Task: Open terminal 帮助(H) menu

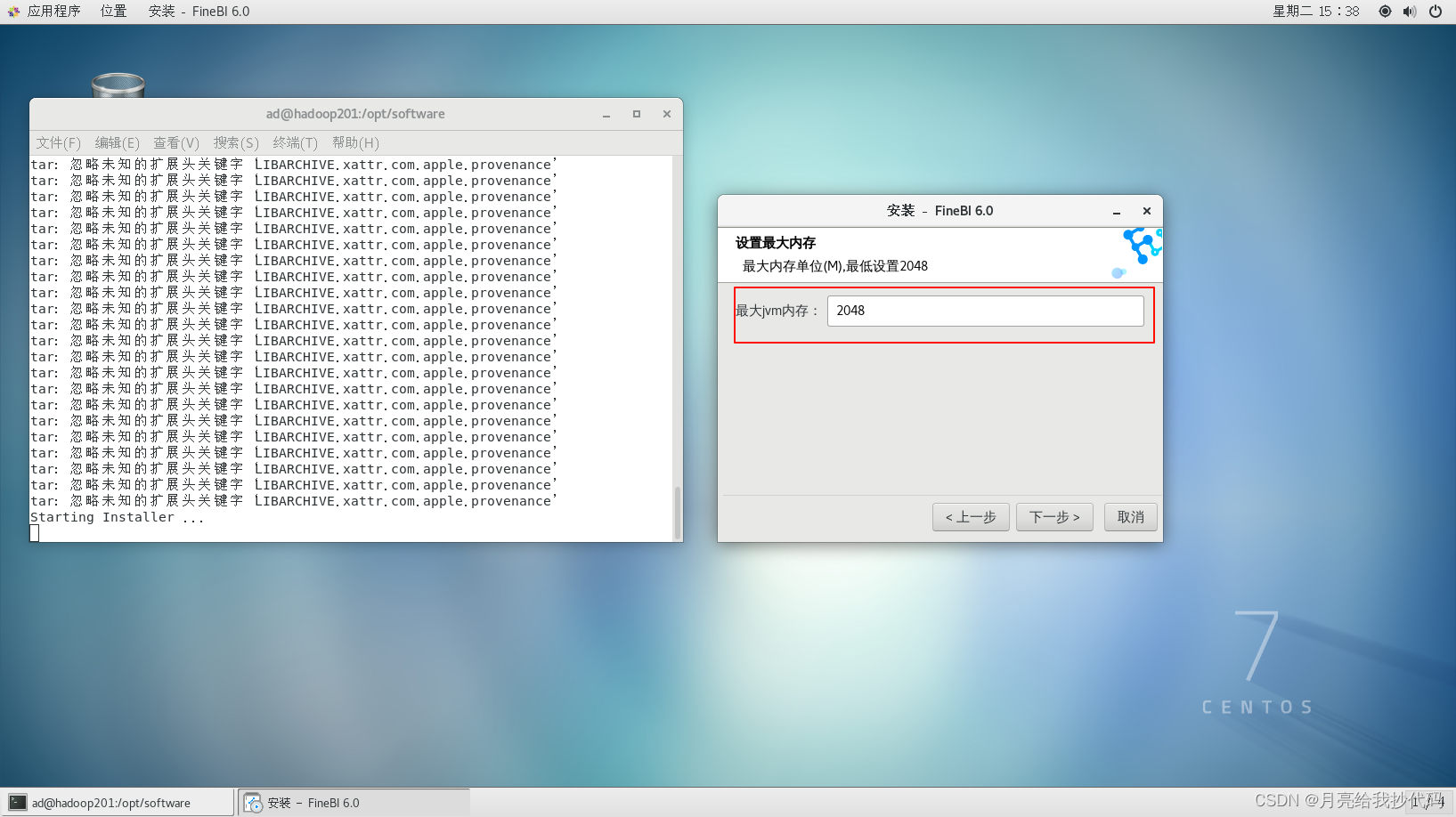Action: [355, 142]
